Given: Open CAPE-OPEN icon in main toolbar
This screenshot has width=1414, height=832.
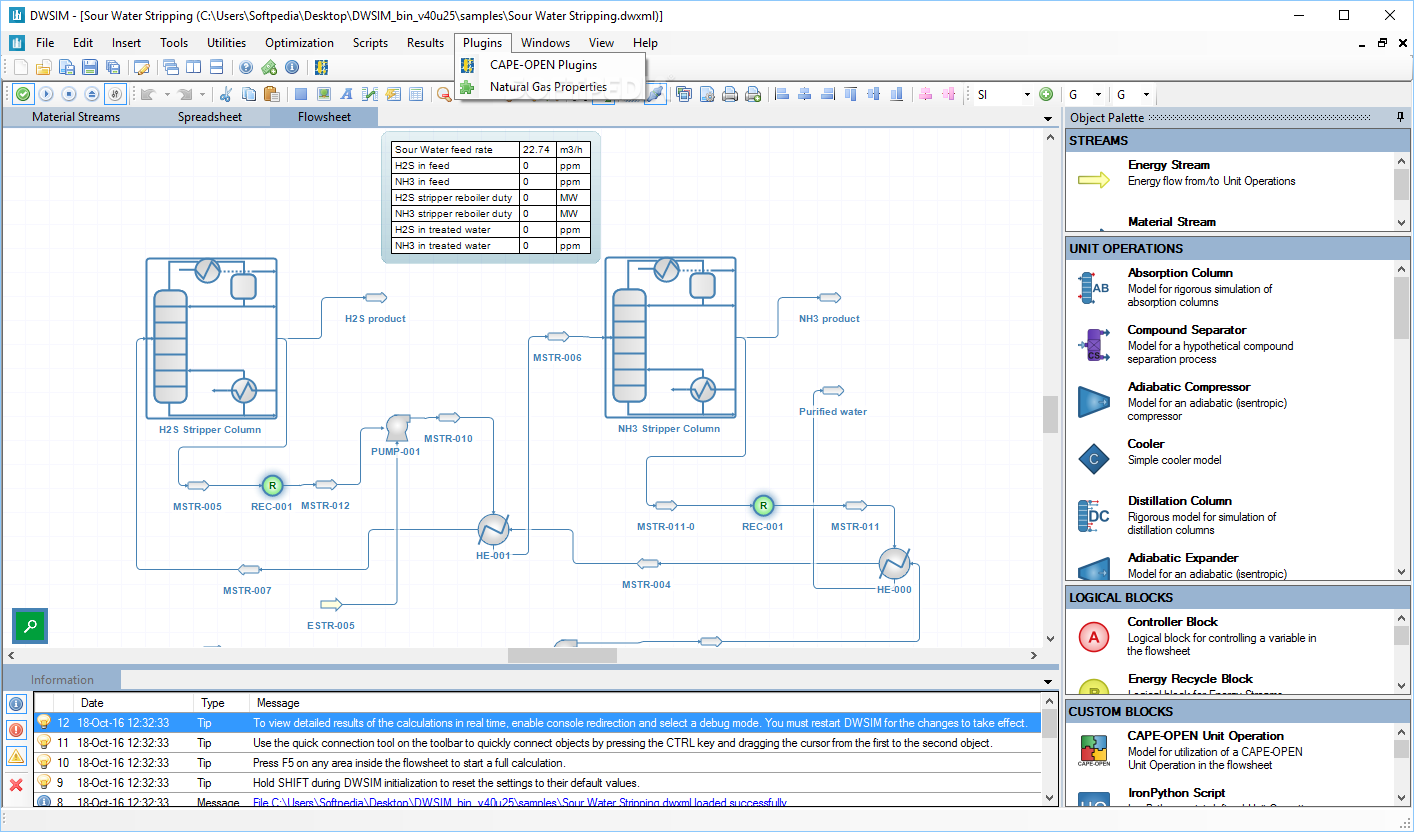Looking at the screenshot, I should 321,67.
